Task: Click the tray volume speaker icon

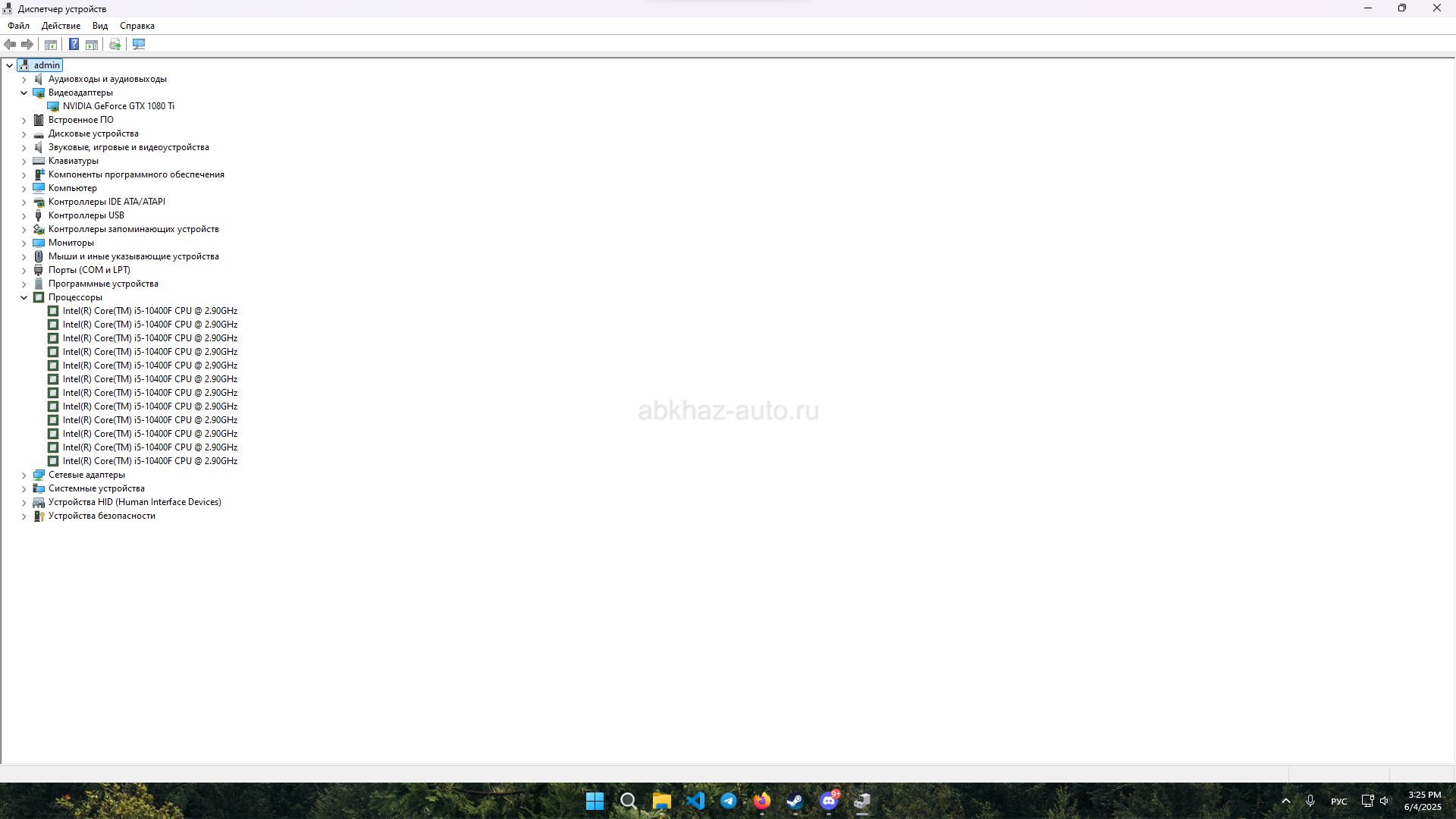Action: 1385,801
